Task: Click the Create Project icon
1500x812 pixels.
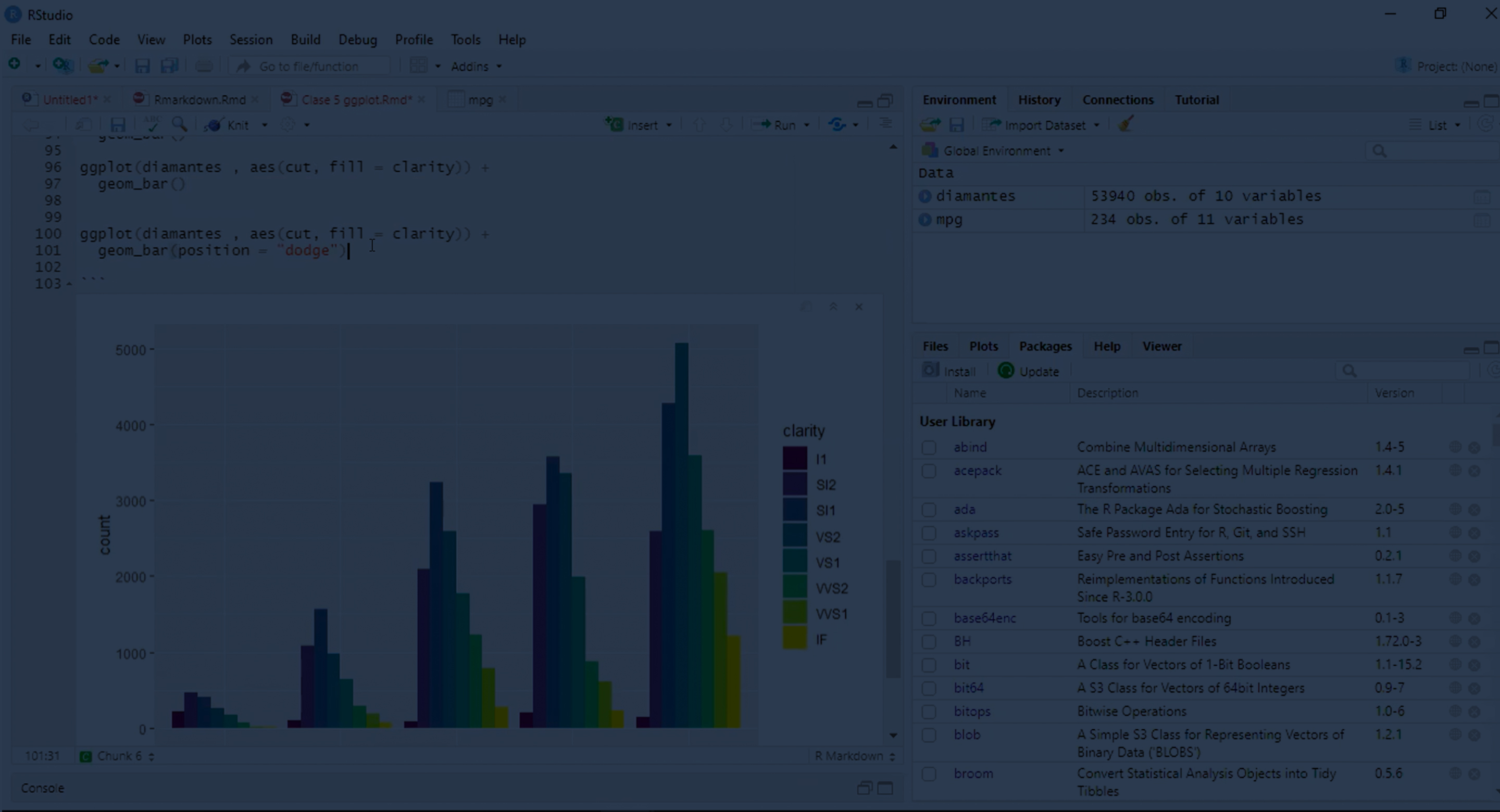Action: click(x=63, y=65)
